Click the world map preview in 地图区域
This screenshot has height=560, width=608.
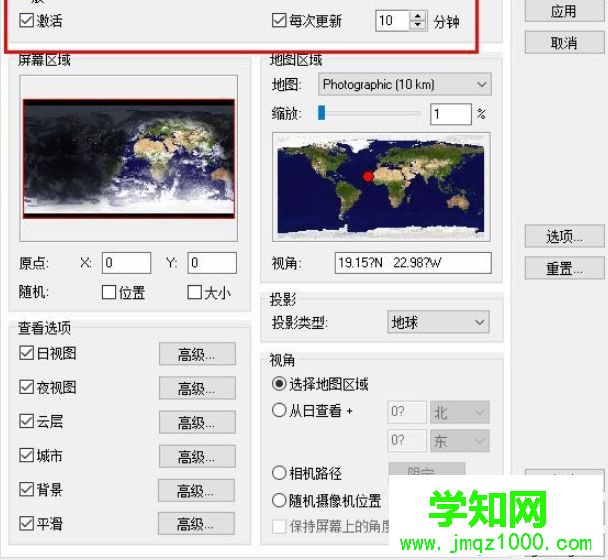381,187
